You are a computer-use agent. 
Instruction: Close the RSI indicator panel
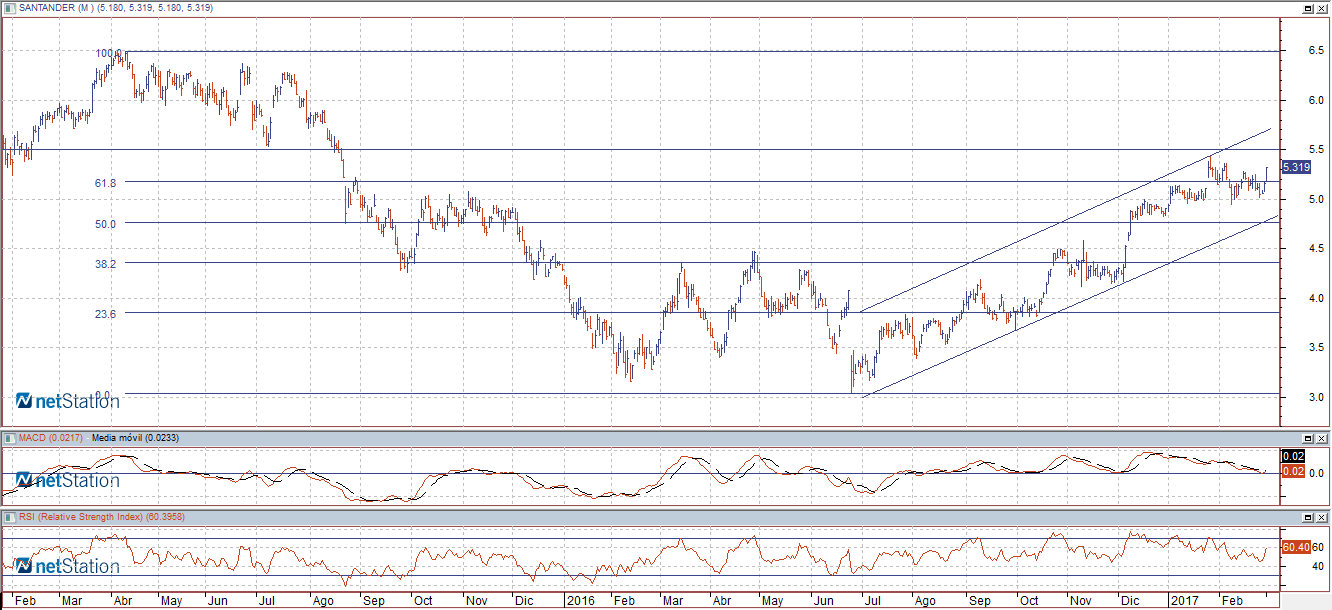point(1322,517)
